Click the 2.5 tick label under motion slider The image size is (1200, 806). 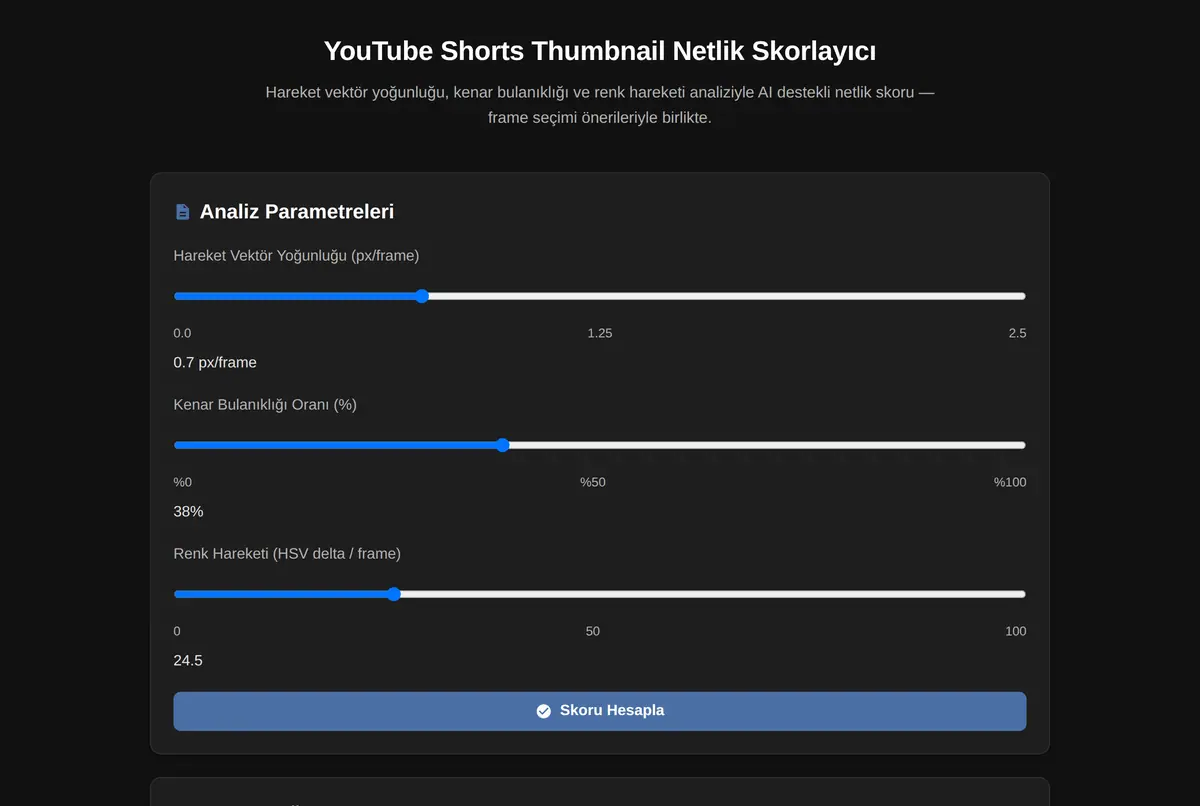pos(1017,333)
